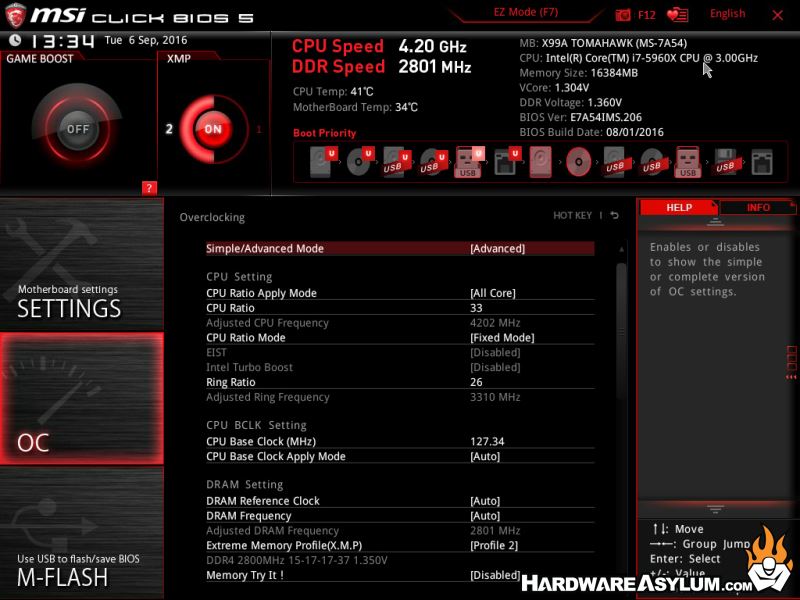Open the favorites heart icon
The width and height of the screenshot is (800, 600).
pyautogui.click(x=677, y=15)
